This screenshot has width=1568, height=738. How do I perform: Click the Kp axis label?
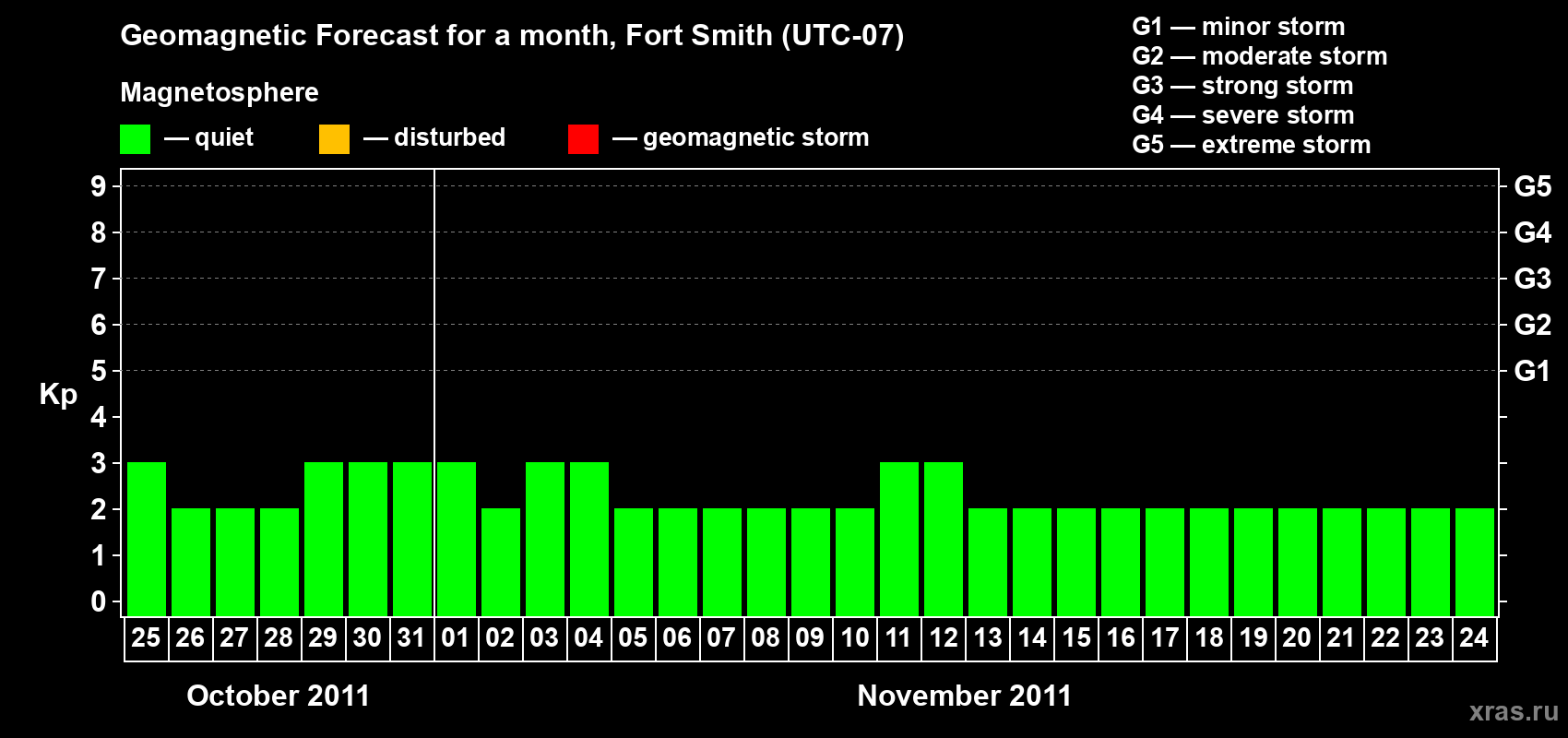click(58, 395)
